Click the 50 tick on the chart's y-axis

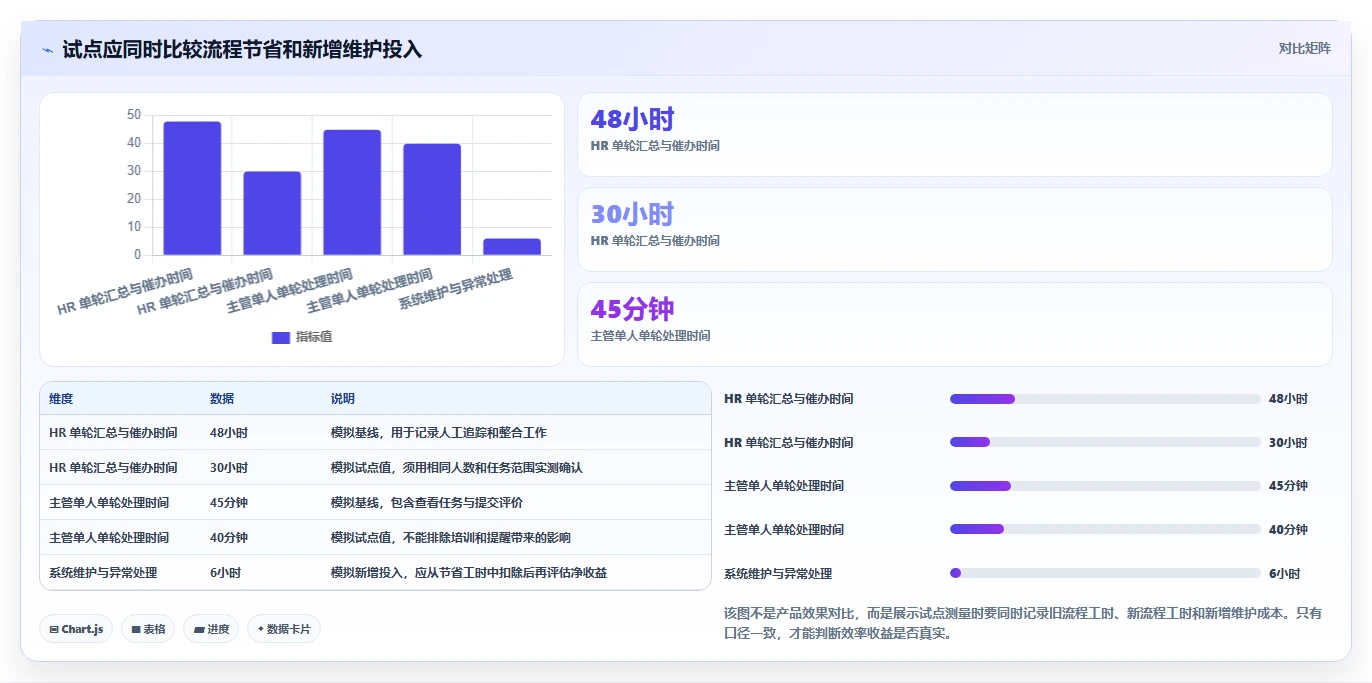[134, 115]
